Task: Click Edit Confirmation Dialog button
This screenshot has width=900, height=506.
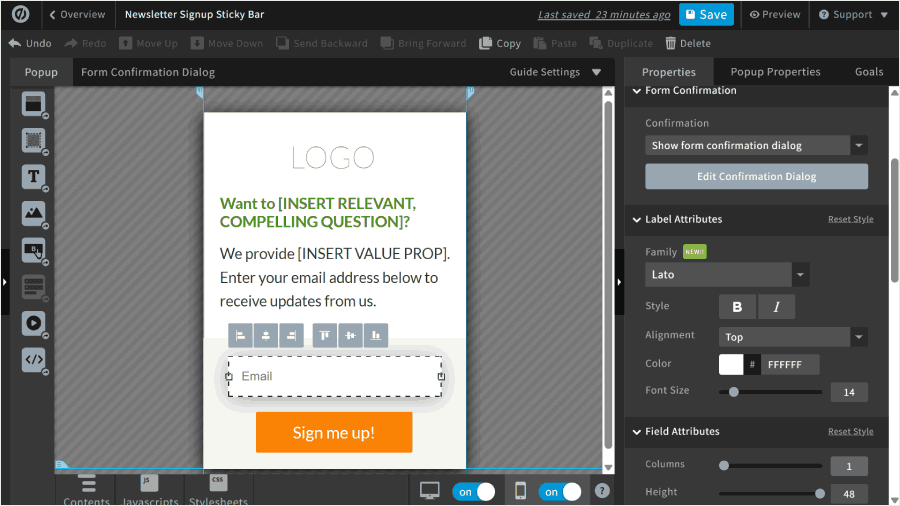Action: click(x=757, y=177)
